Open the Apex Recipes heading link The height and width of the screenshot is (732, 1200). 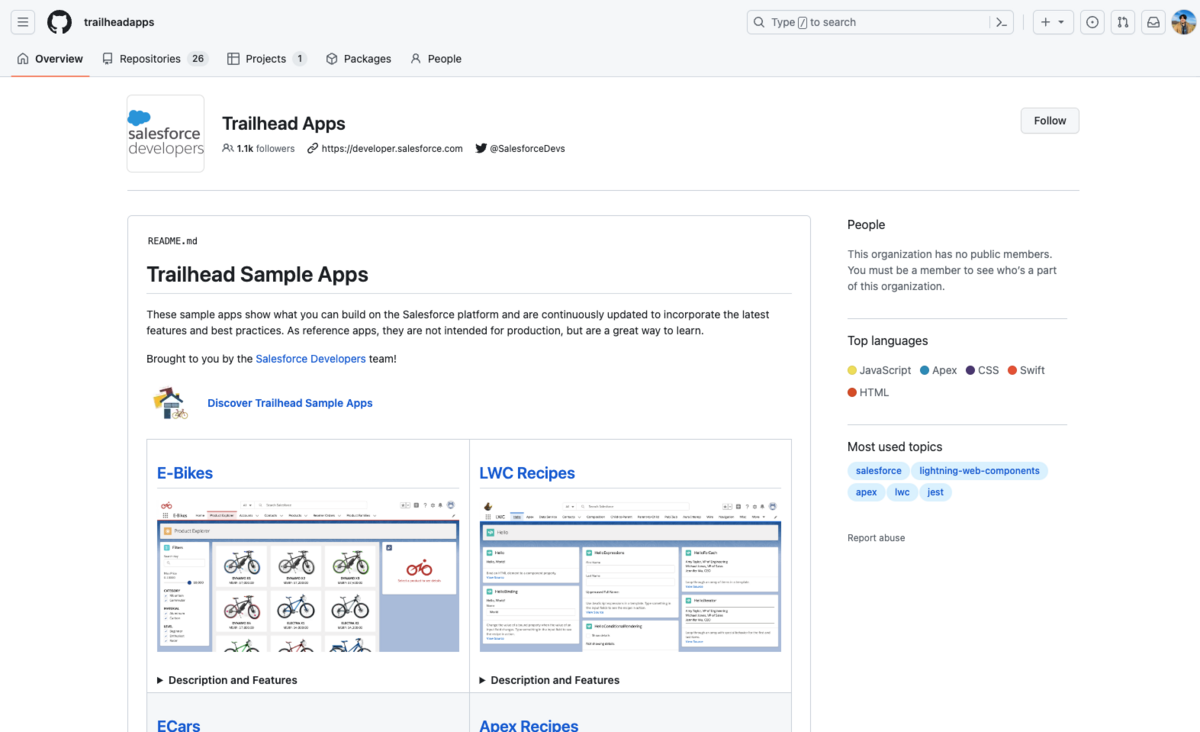529,725
